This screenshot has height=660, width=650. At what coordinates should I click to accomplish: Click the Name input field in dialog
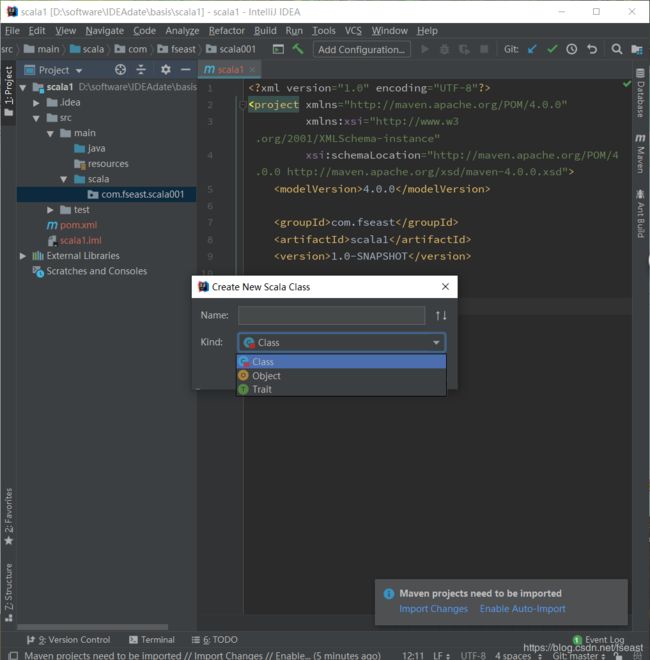tap(331, 315)
